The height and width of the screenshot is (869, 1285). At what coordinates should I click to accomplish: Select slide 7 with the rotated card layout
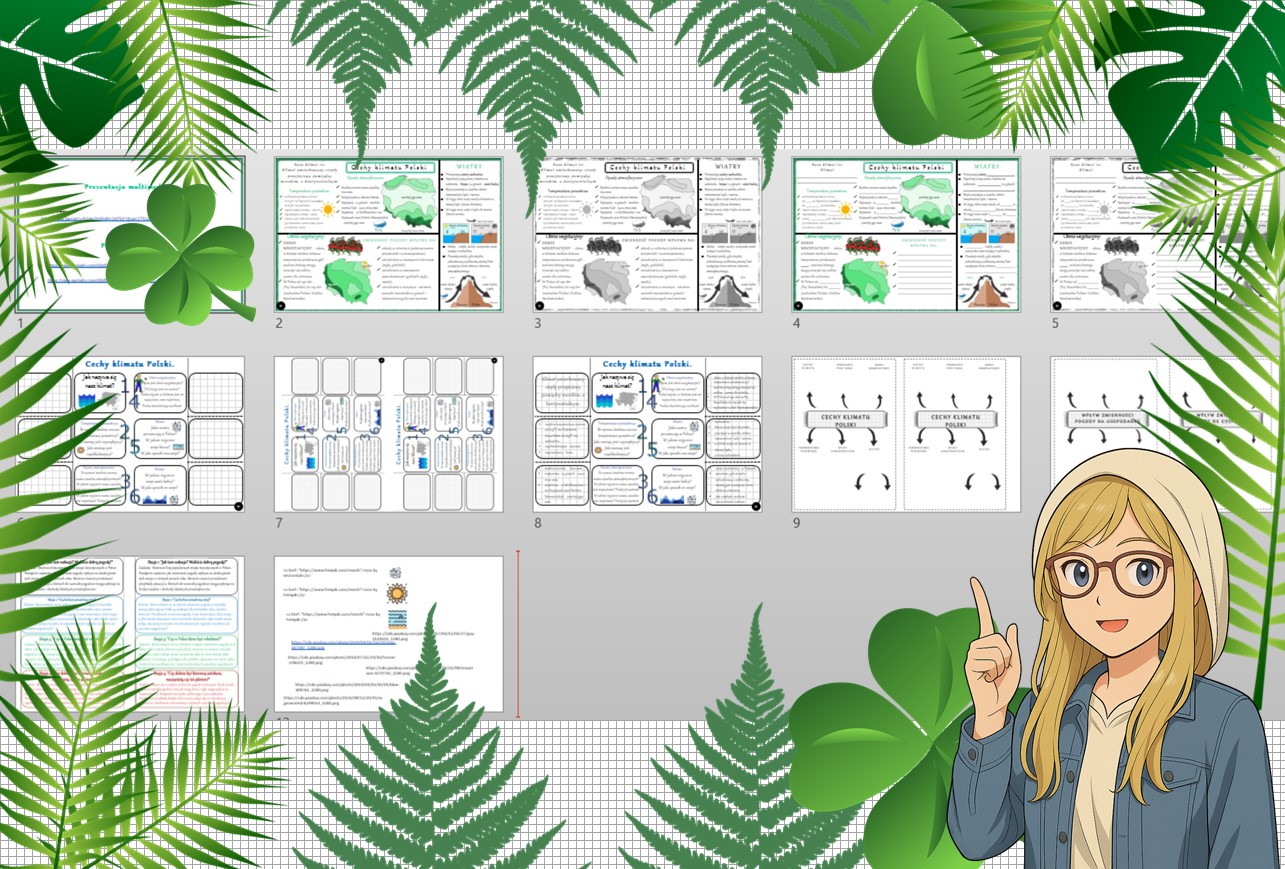389,434
